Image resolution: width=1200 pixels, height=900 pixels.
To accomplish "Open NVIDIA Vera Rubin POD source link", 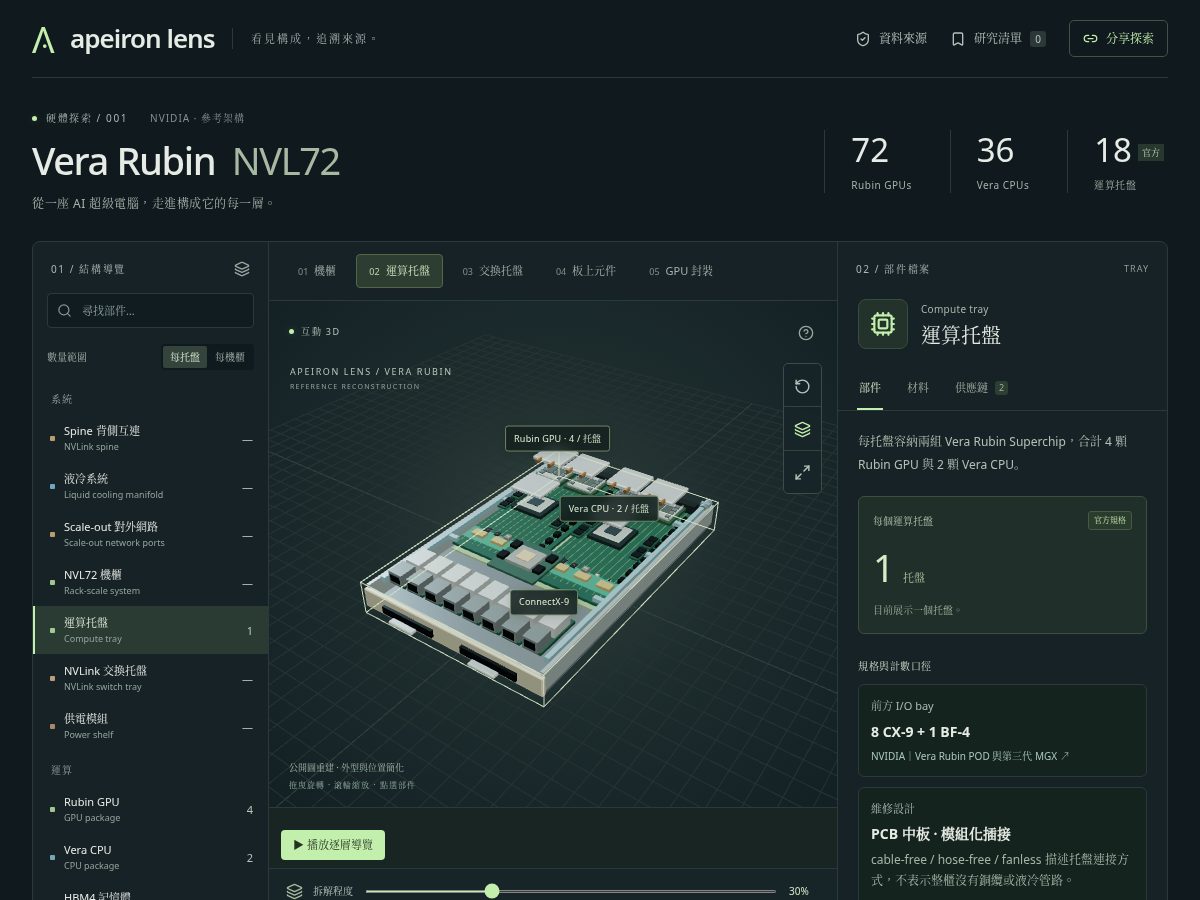I will pos(970,756).
